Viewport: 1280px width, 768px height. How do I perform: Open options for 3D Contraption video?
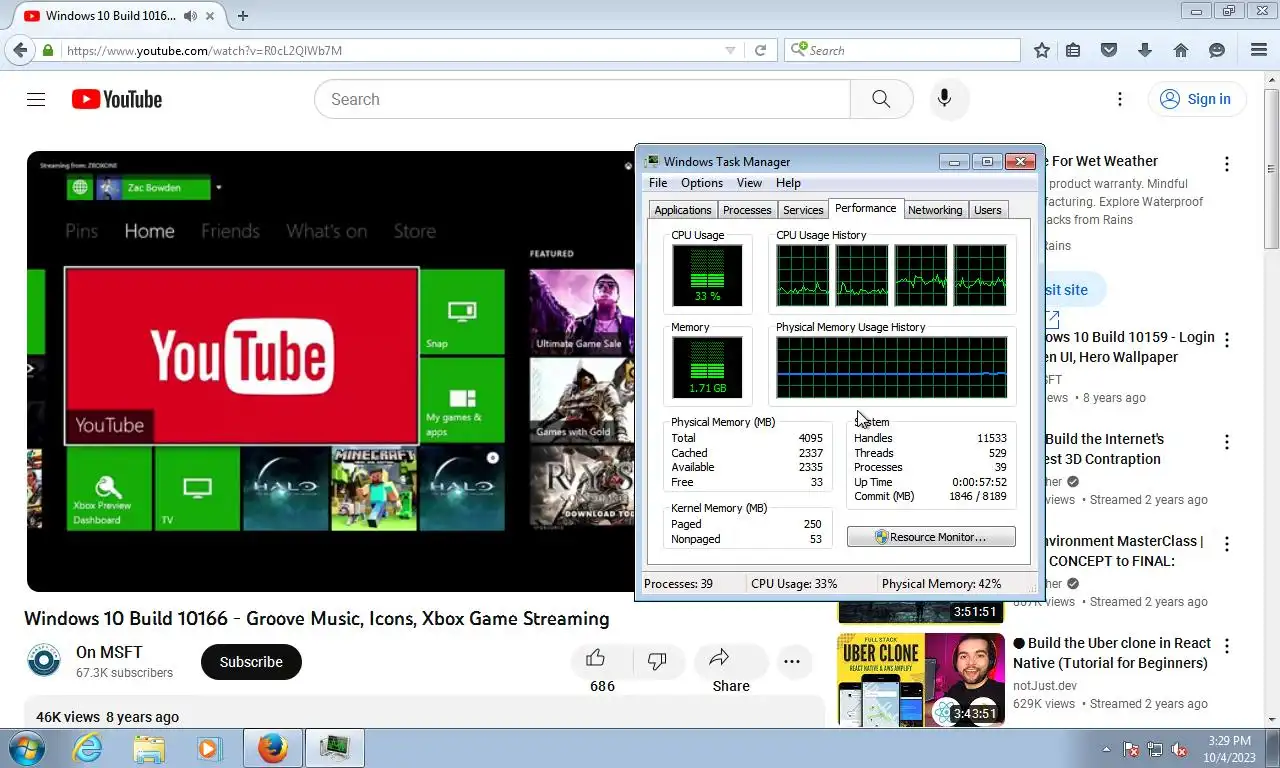1227,442
